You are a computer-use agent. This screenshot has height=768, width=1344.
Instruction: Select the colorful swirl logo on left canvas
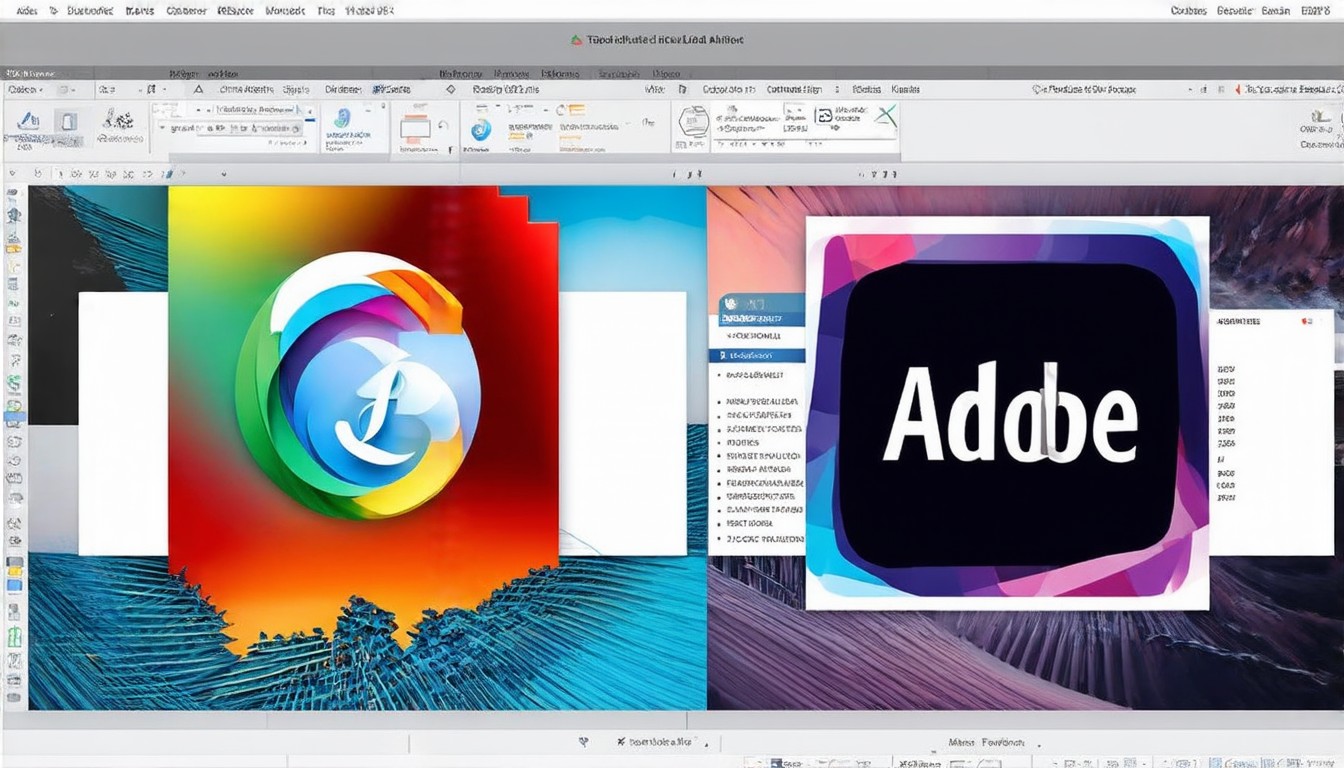point(358,385)
